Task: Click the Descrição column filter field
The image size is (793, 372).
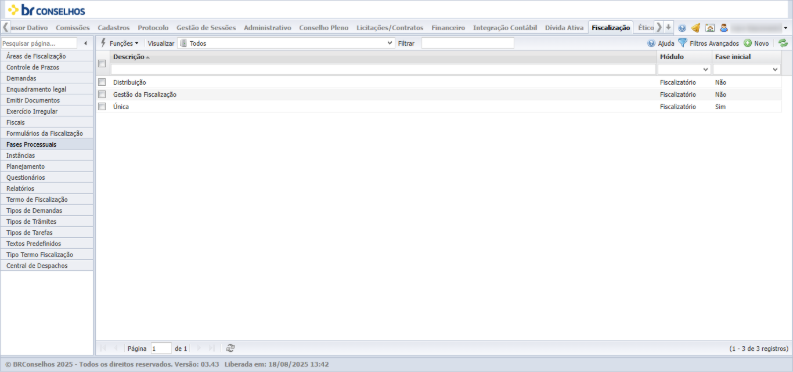Action: pos(383,69)
